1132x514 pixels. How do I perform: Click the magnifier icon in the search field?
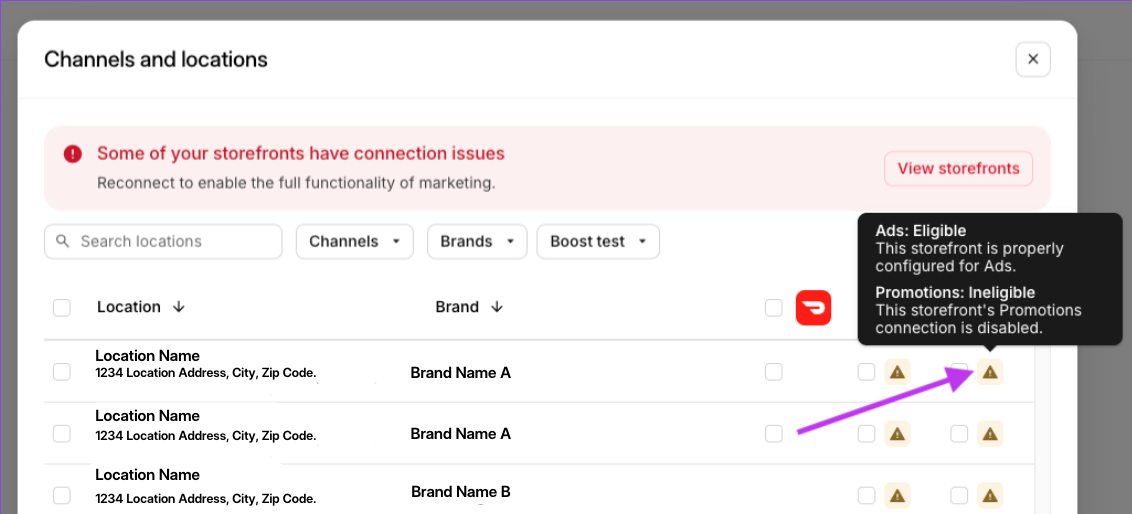[x=63, y=241]
